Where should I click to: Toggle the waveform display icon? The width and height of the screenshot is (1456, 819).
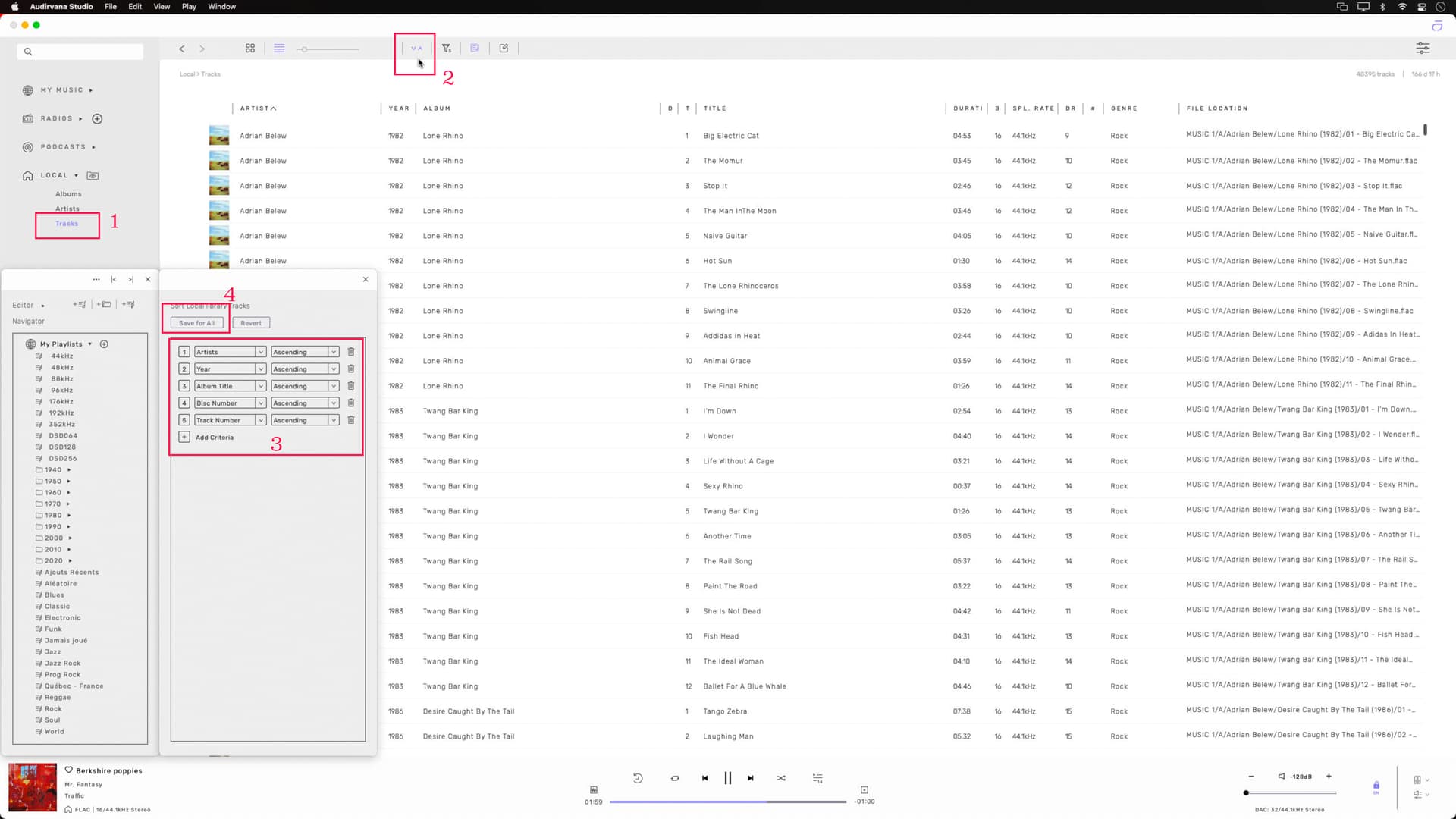[594, 789]
